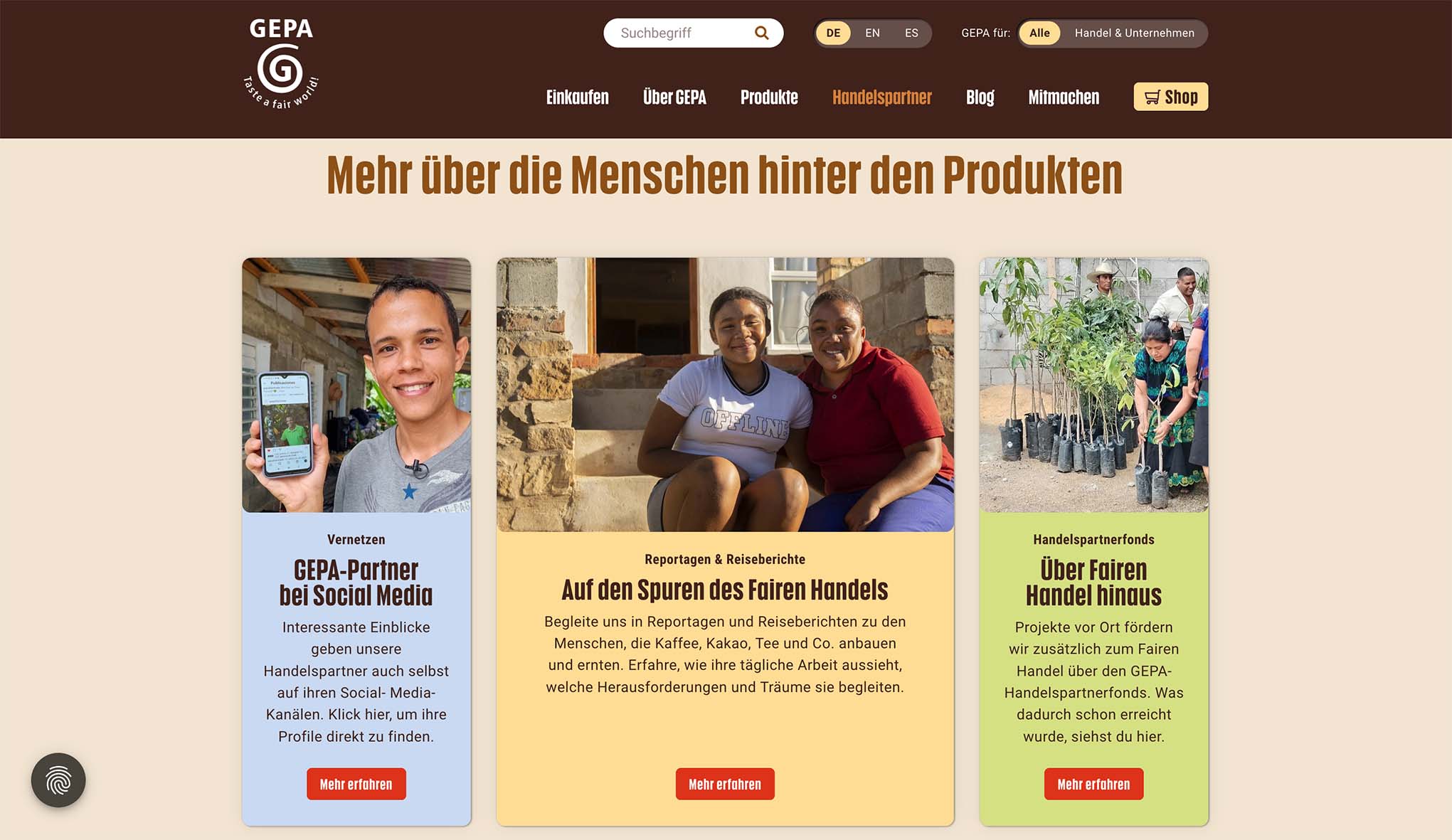Select the Alle audience option
This screenshot has width=1452, height=840.
(x=1039, y=33)
